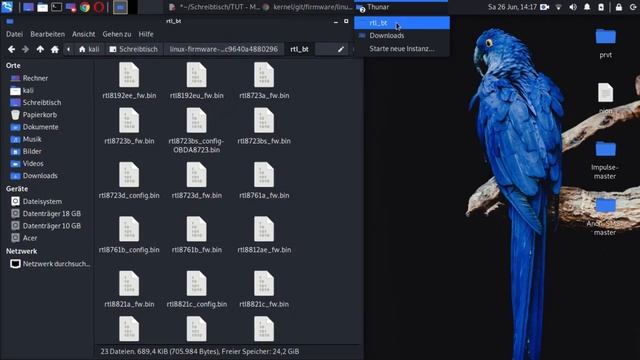The image size is (640, 360).
Task: Open the home folder via house icon
Action: [55, 49]
